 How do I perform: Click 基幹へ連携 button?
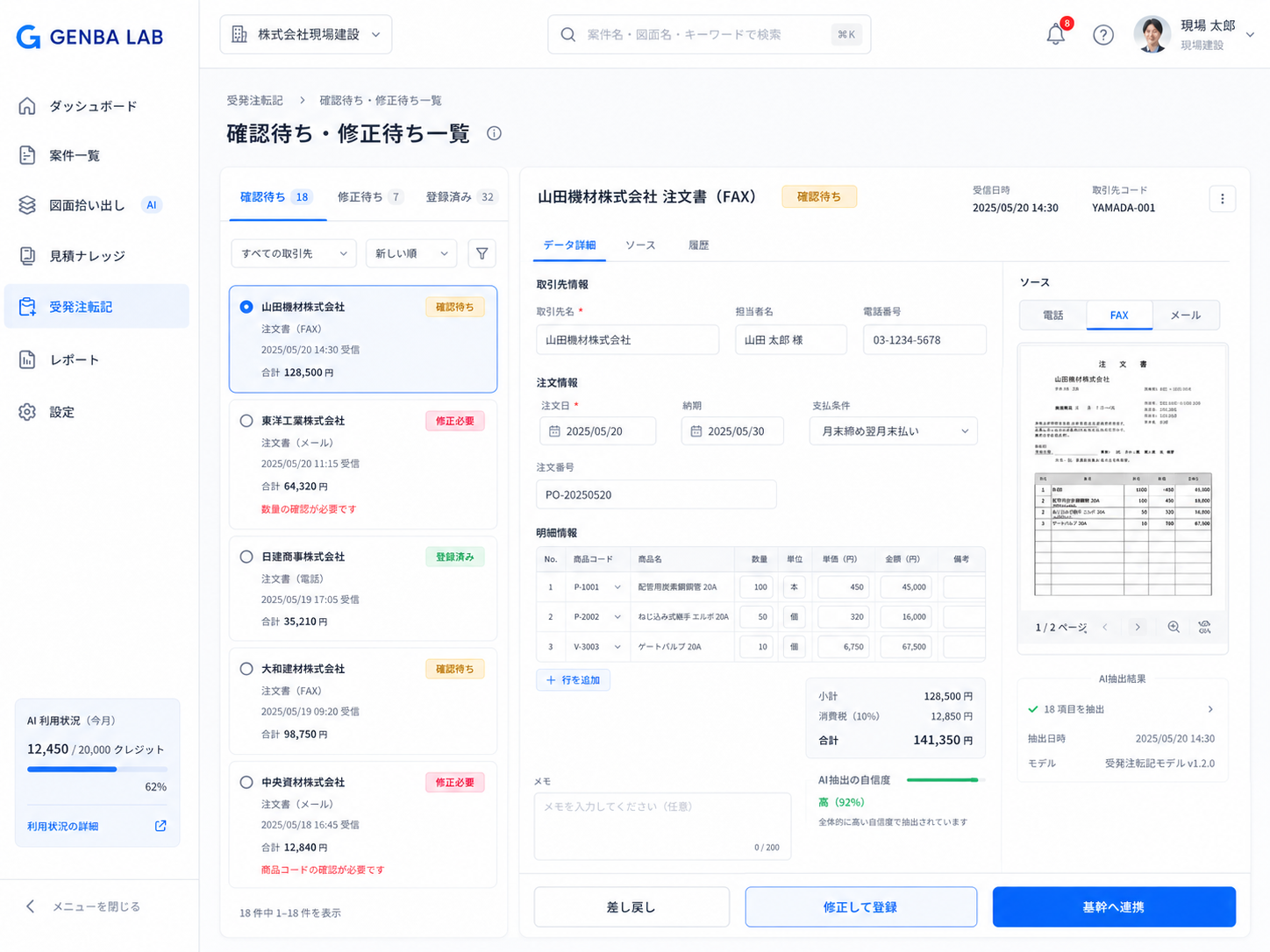tap(1114, 906)
